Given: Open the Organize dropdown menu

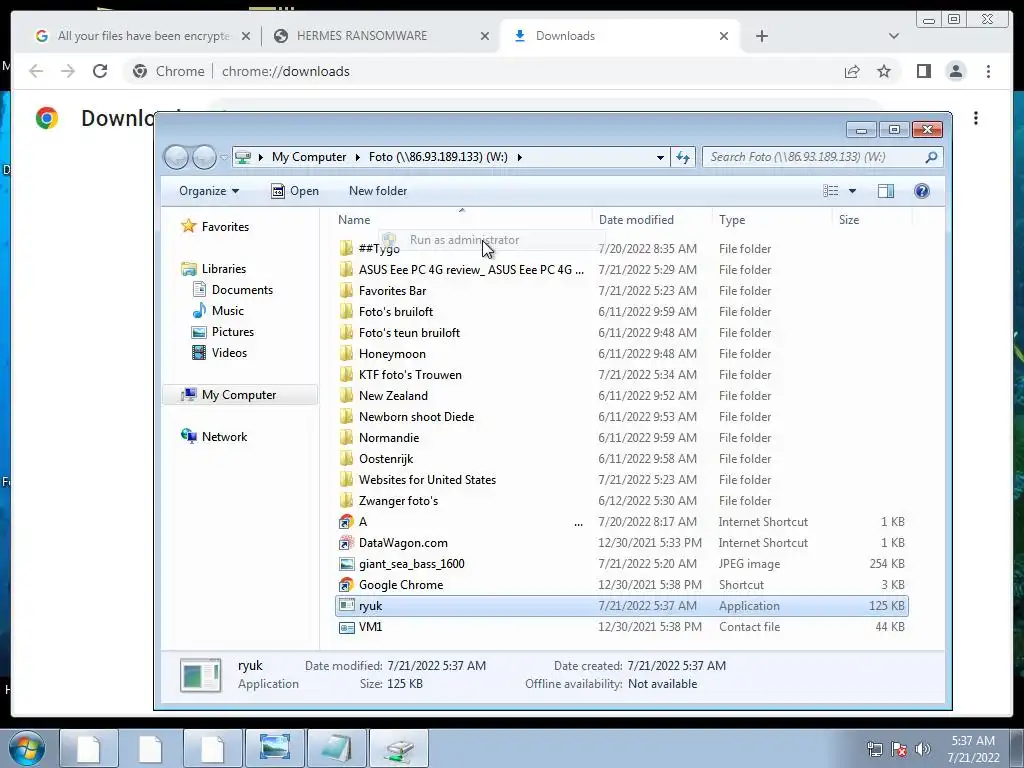Looking at the screenshot, I should [x=209, y=191].
